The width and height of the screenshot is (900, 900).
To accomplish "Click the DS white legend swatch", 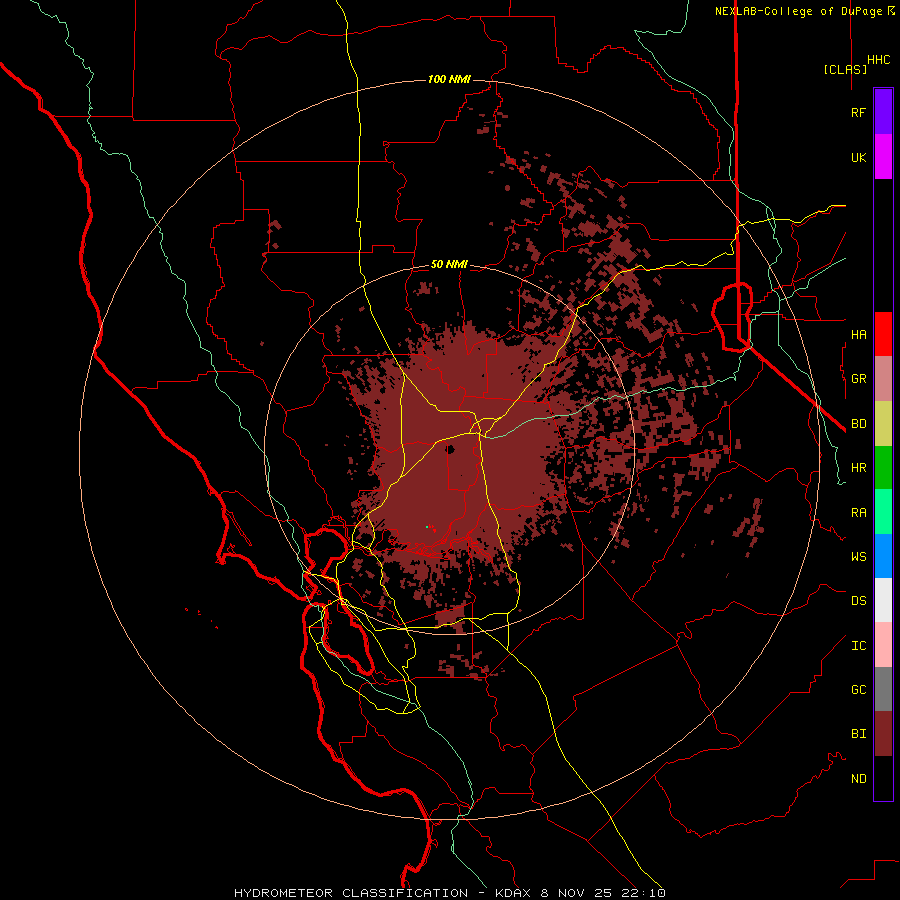I will [883, 600].
